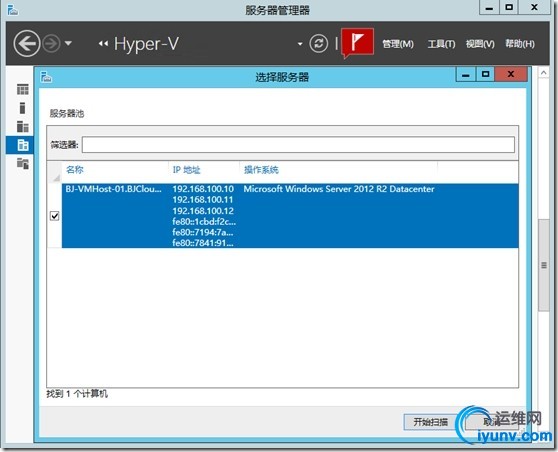
Task: Open the 视图(V) menu
Action: tap(480, 44)
